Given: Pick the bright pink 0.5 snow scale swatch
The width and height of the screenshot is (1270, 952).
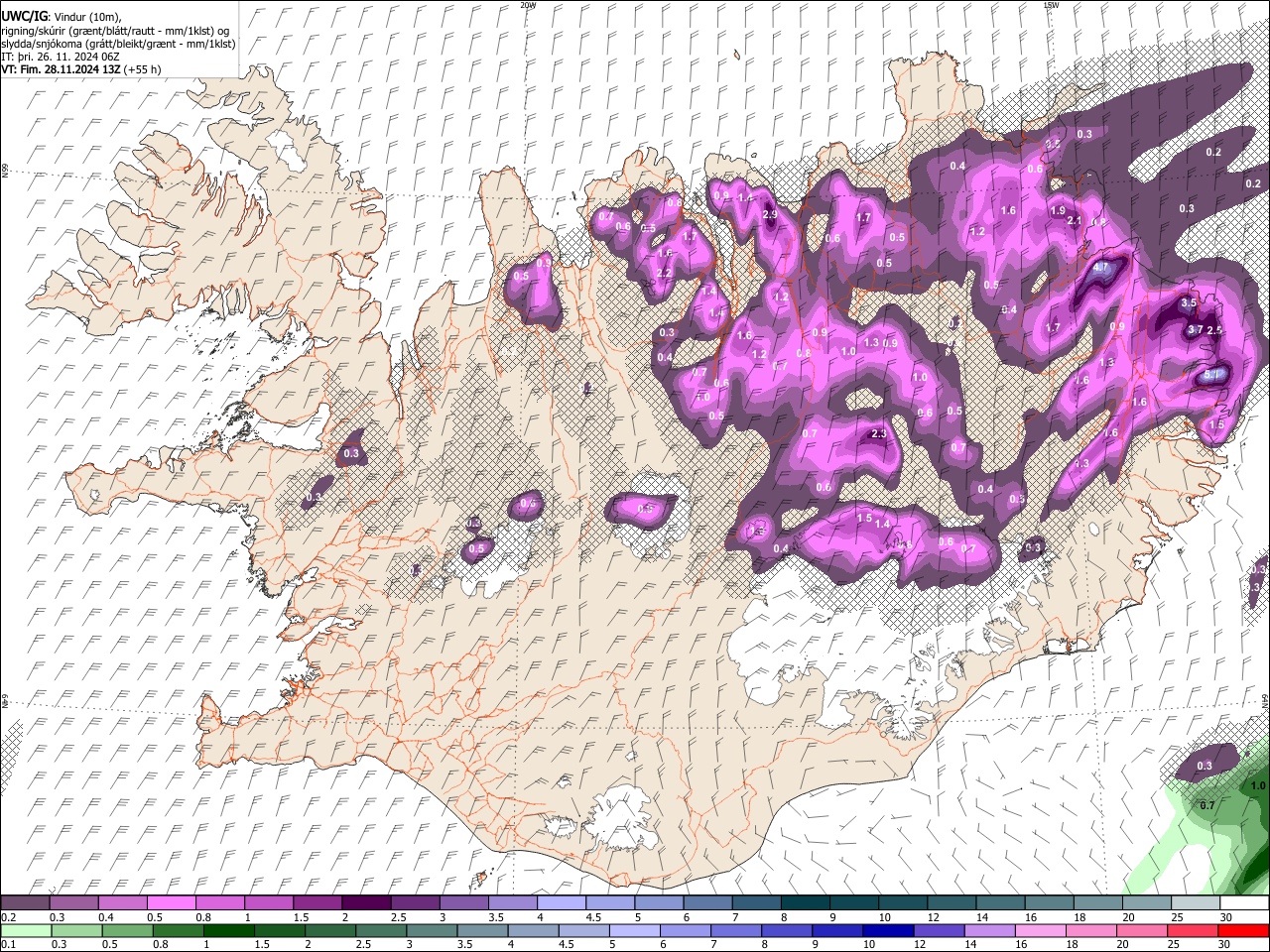Looking at the screenshot, I should [x=171, y=903].
